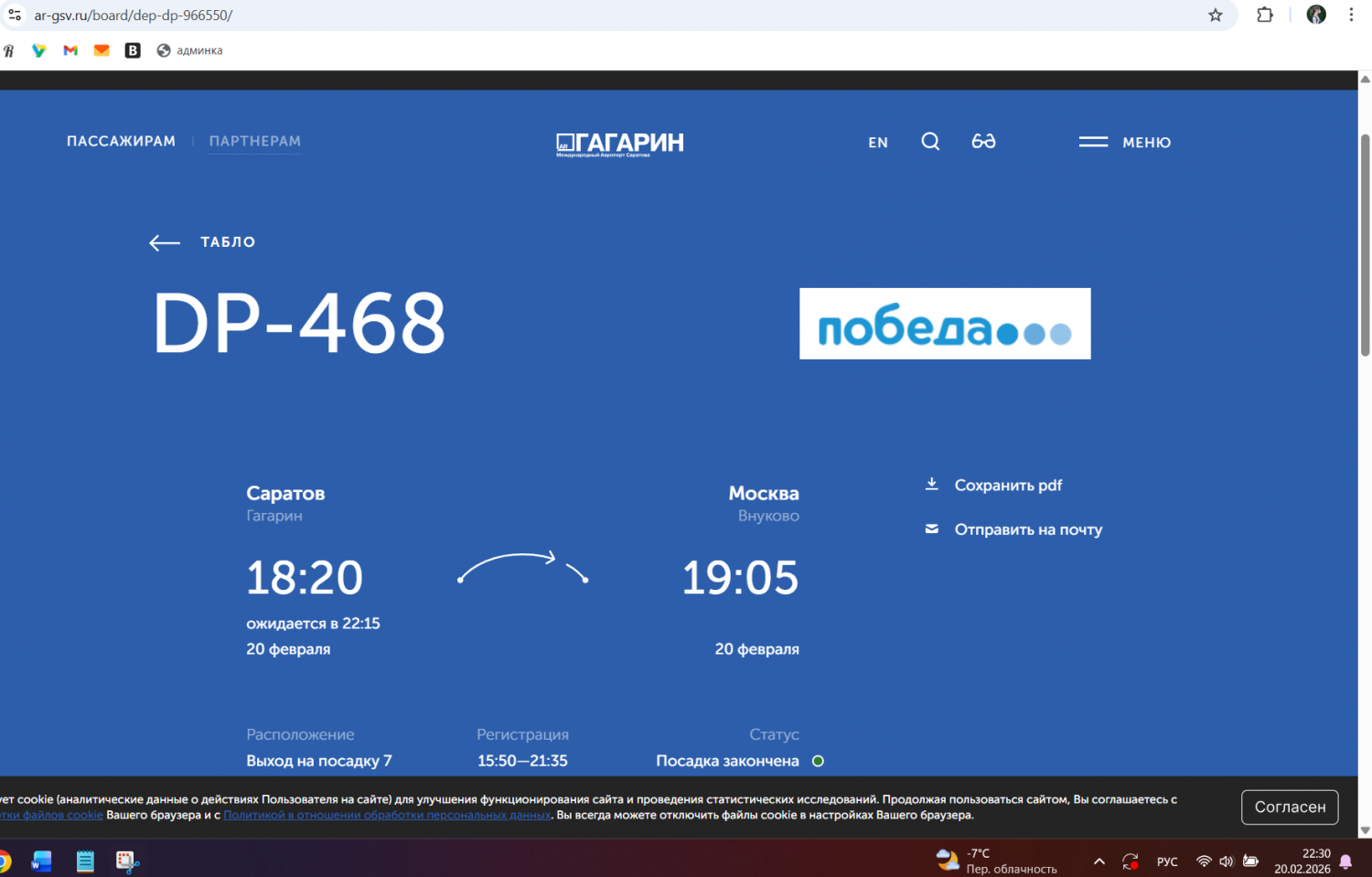This screenshot has height=877, width=1372.
Task: Open the browser extensions puzzle icon
Action: click(1265, 16)
